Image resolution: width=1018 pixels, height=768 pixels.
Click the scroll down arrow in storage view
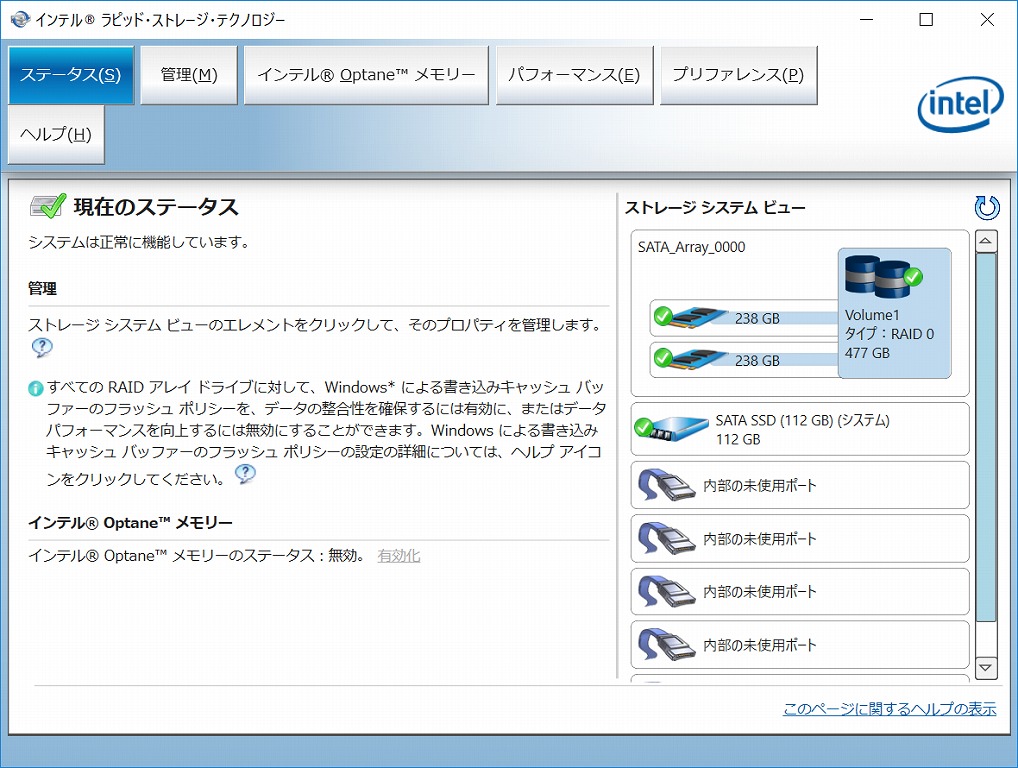click(x=986, y=667)
